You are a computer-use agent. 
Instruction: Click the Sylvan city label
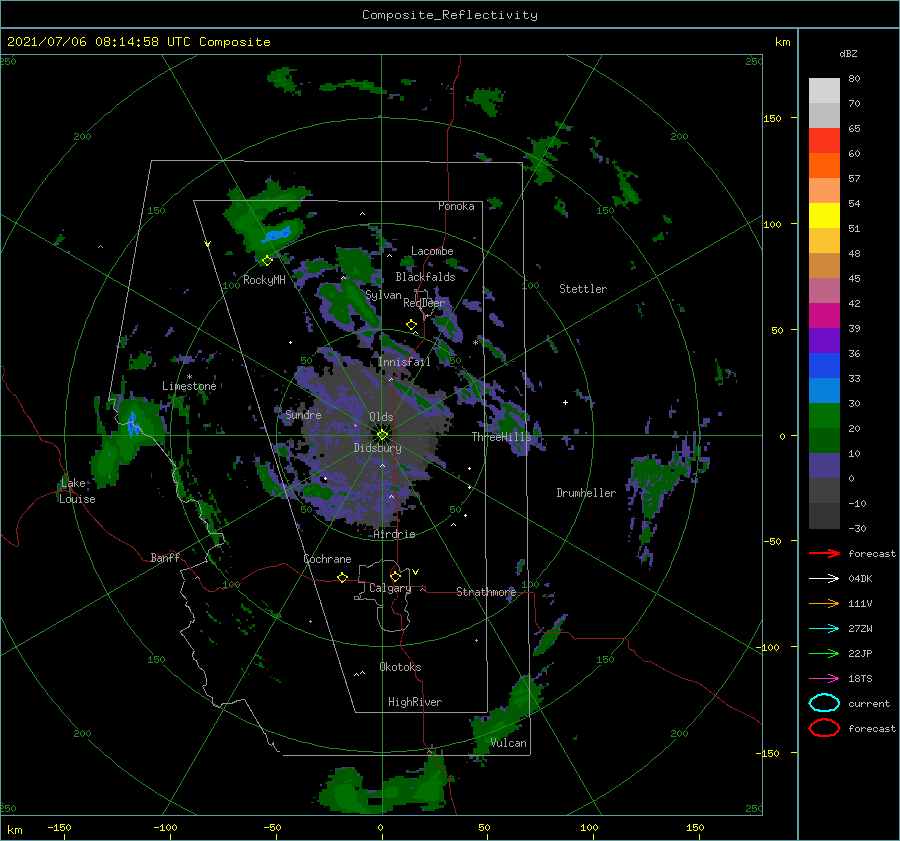pyautogui.click(x=383, y=295)
